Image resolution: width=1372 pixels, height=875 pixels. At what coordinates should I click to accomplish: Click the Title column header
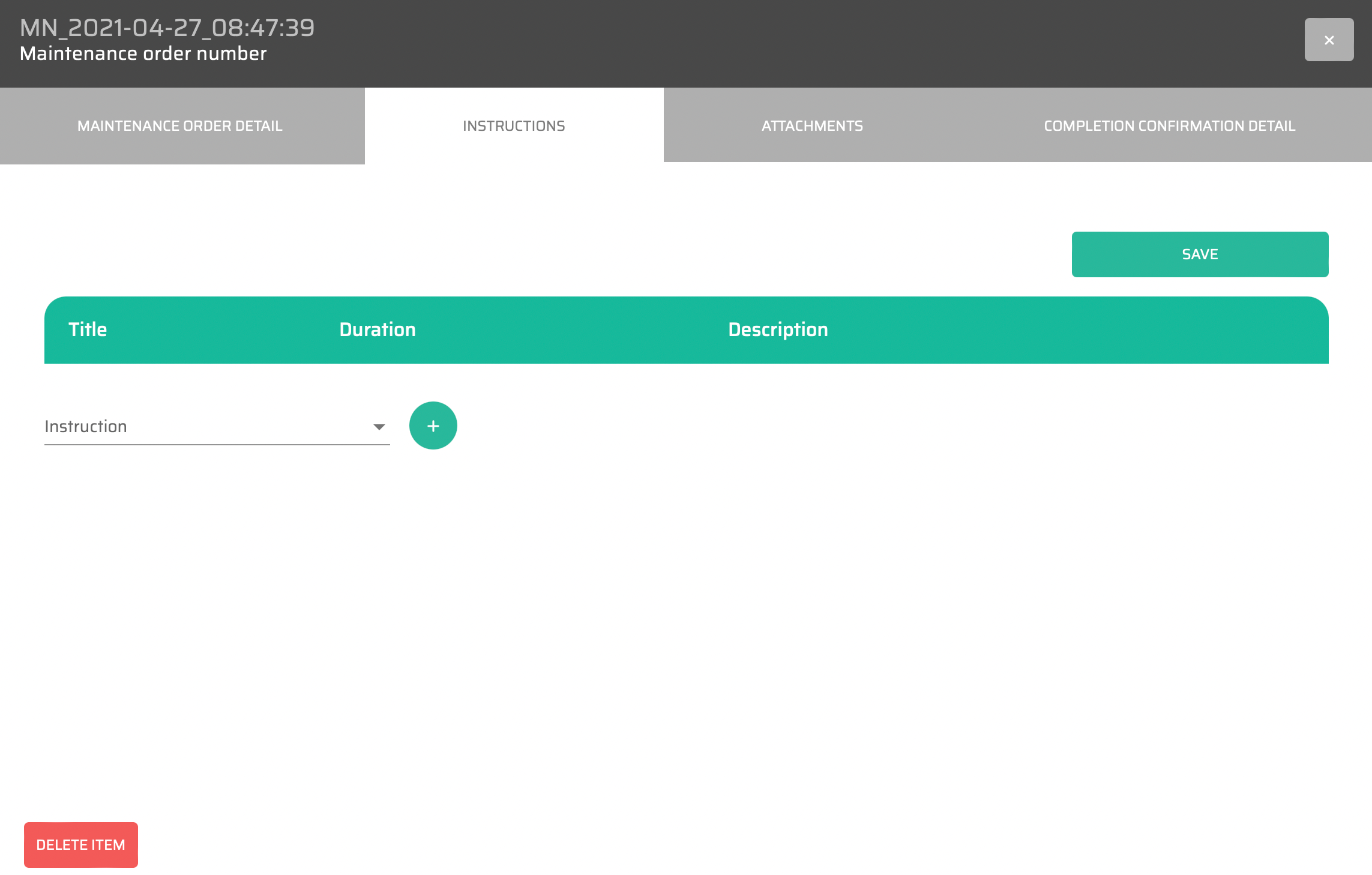point(88,329)
